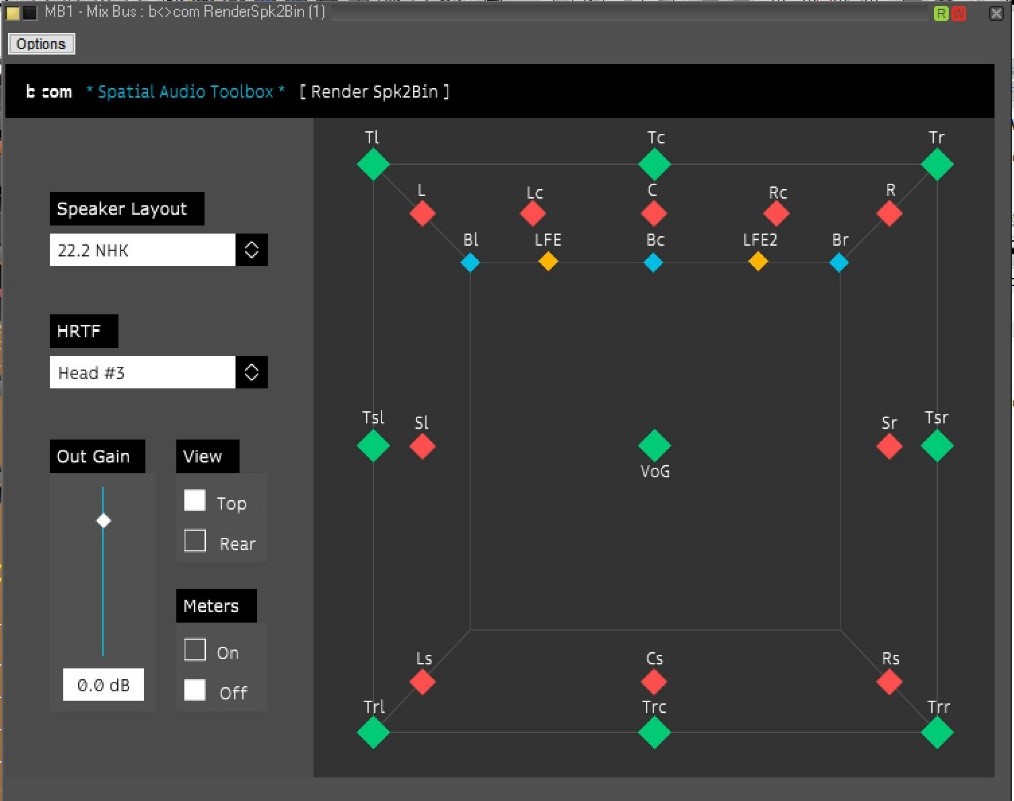The image size is (1014, 801).
Task: Click the Speaker Layout stepper arrows
Action: point(252,250)
